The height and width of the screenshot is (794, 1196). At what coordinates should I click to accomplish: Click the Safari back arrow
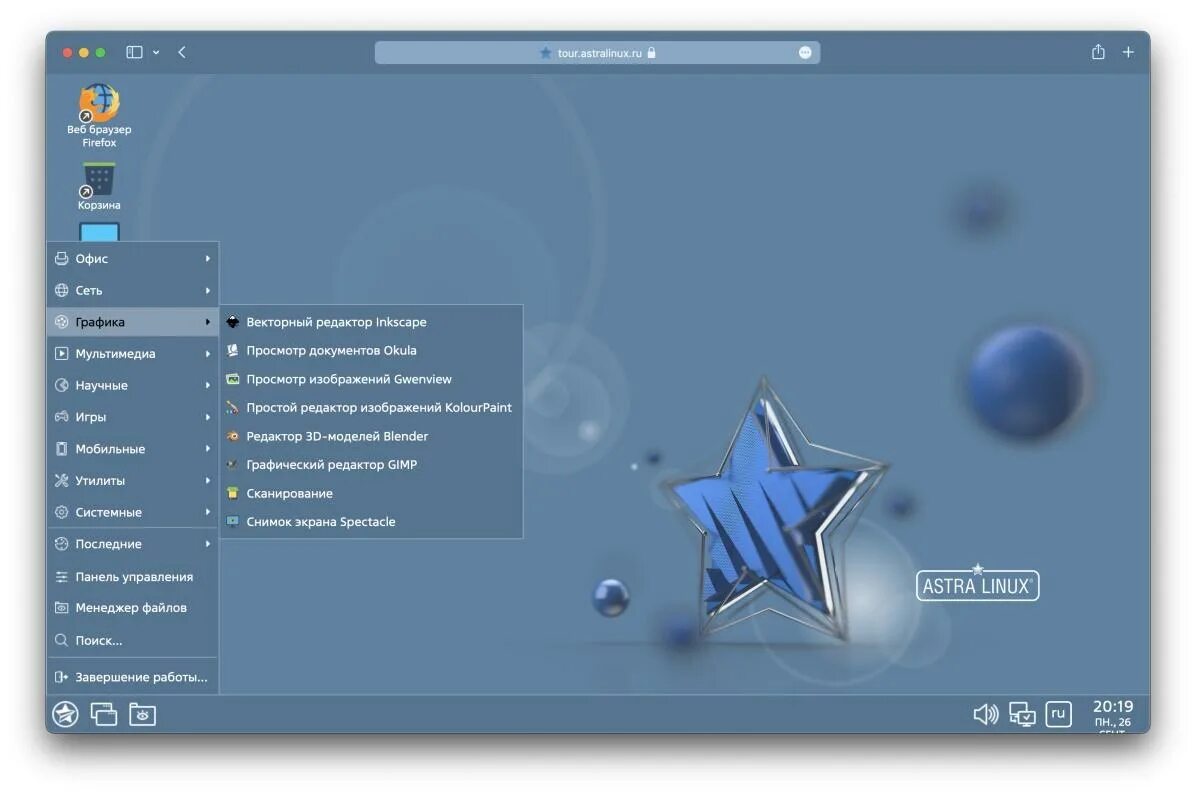click(x=182, y=52)
